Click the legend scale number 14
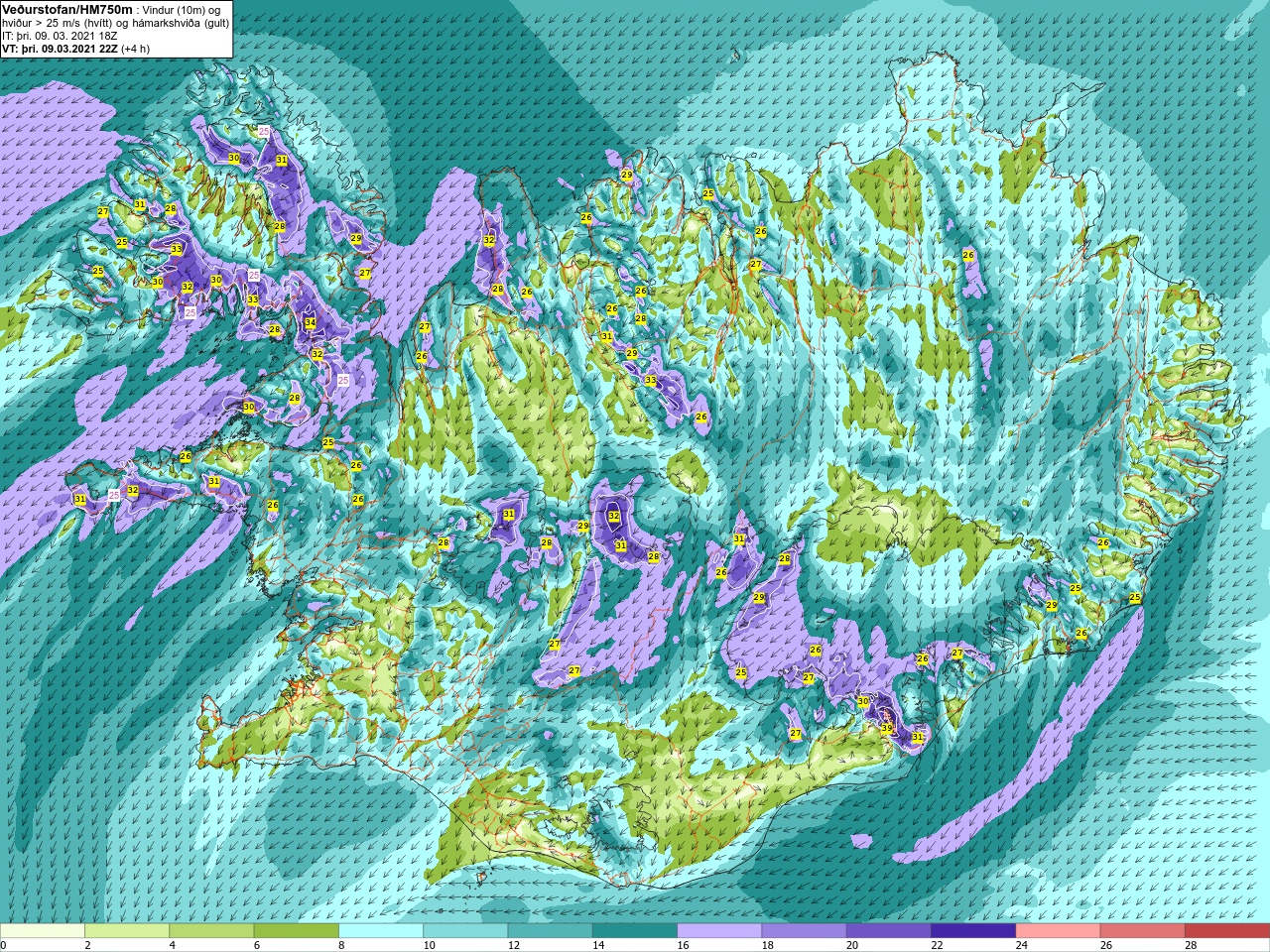The image size is (1270, 952). pos(598,946)
